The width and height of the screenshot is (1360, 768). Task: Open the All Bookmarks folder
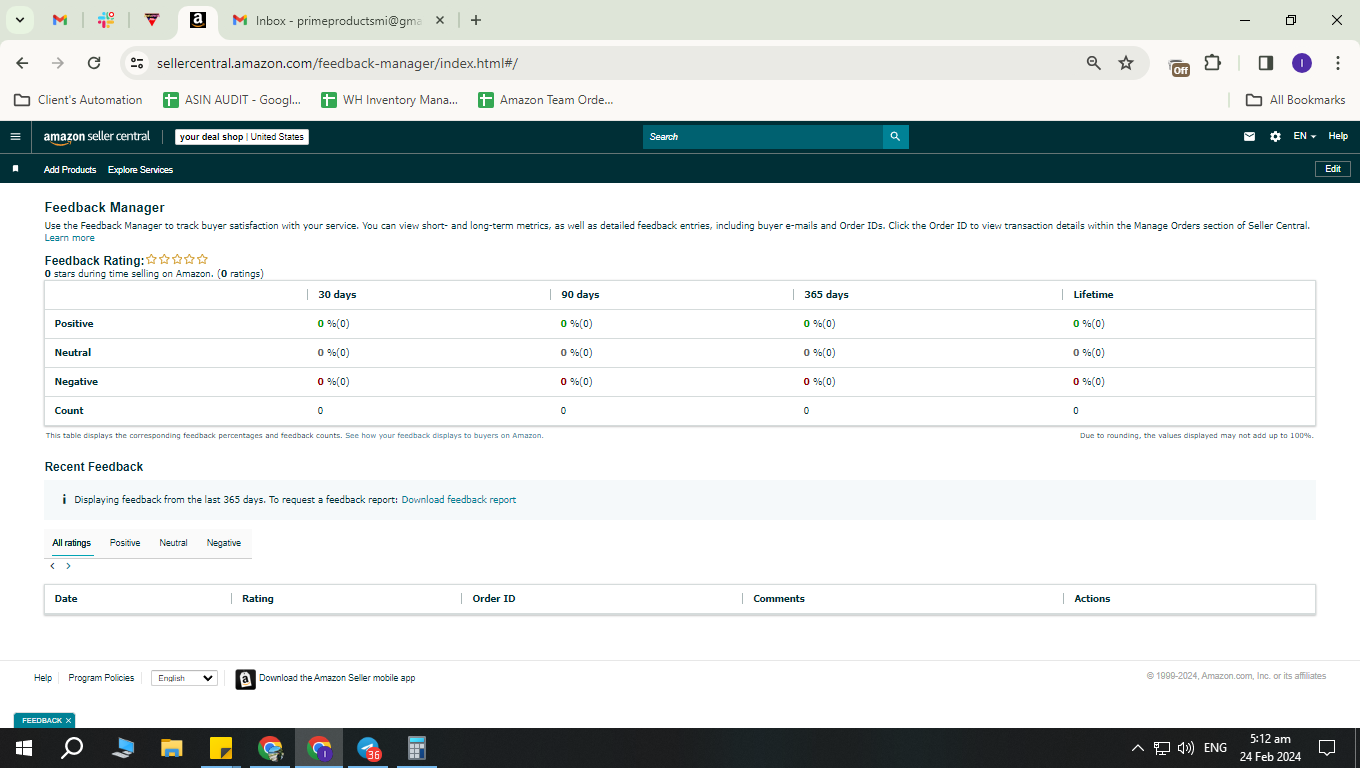(1296, 100)
